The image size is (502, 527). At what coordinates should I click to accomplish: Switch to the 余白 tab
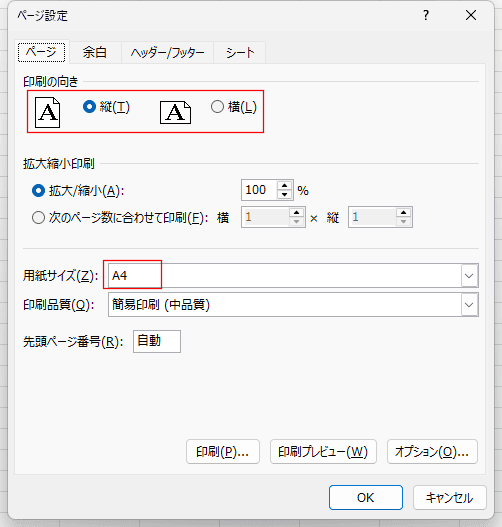click(95, 52)
